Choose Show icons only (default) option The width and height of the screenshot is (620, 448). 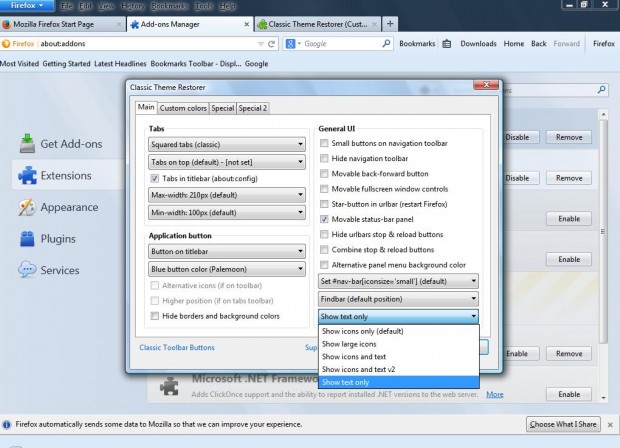click(399, 331)
